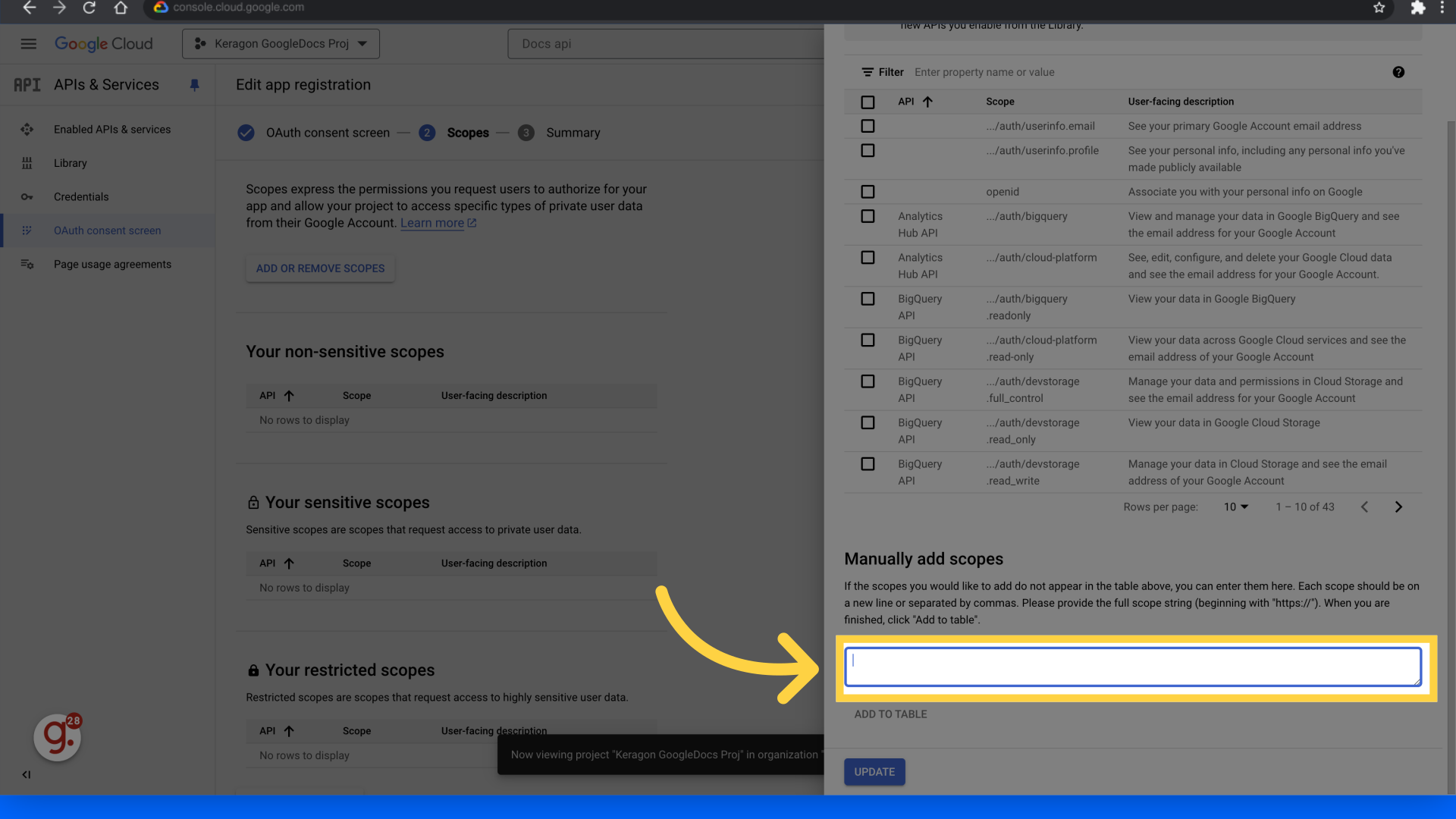Open the browser extensions puzzle icon
The width and height of the screenshot is (1456, 819).
tap(1417, 8)
